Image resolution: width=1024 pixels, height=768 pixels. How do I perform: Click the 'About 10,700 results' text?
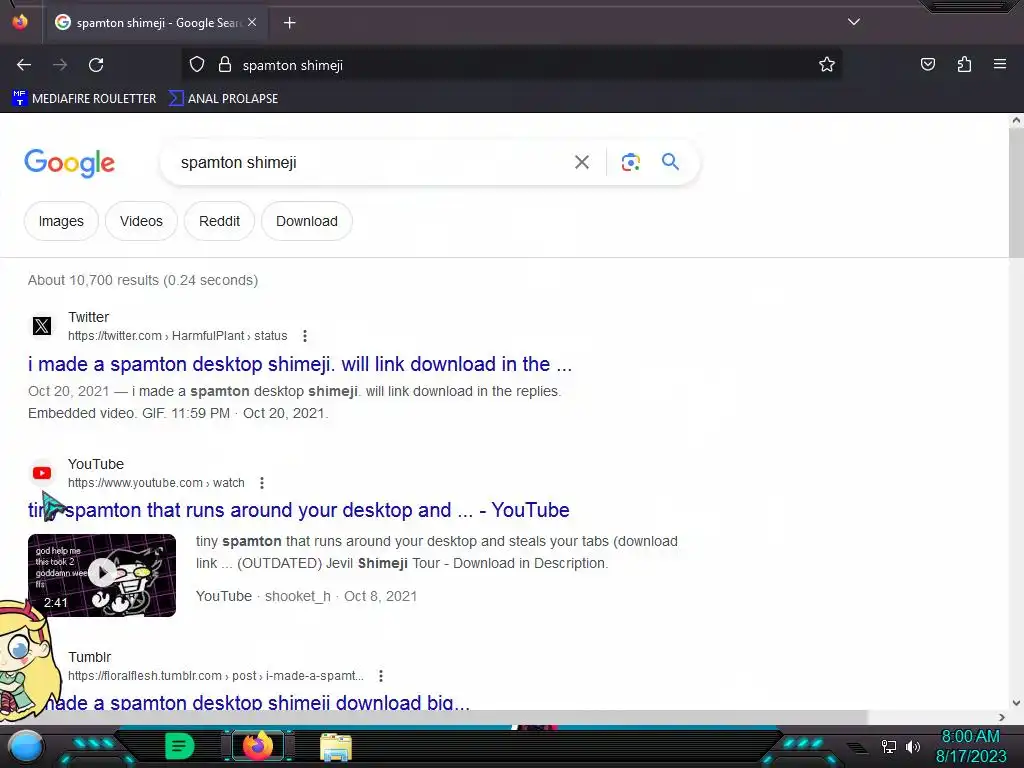coord(143,280)
